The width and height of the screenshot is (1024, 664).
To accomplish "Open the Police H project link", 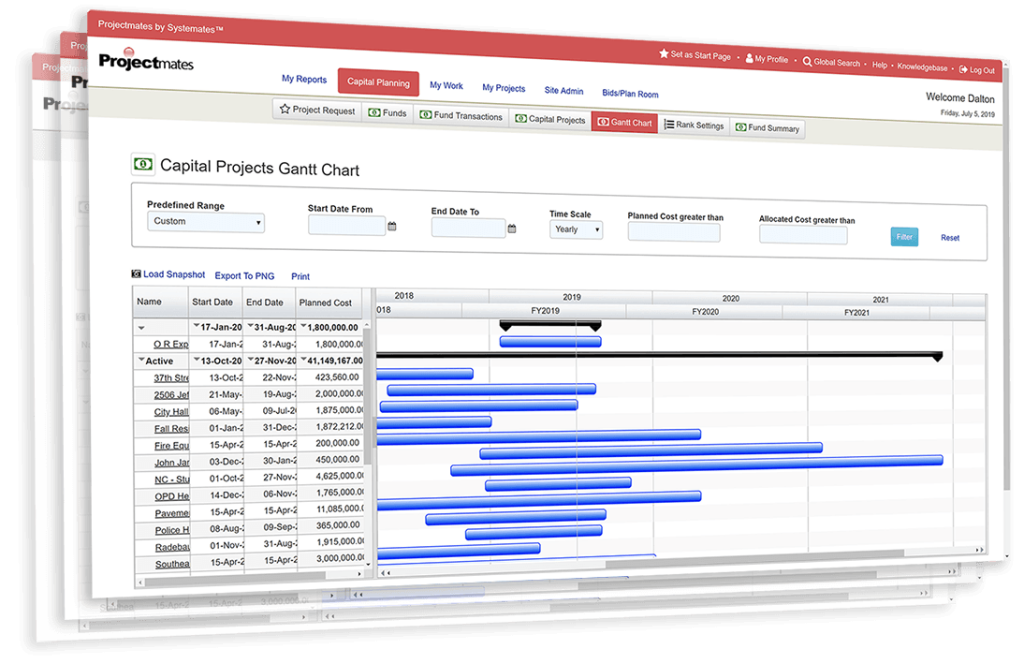I will [x=172, y=530].
